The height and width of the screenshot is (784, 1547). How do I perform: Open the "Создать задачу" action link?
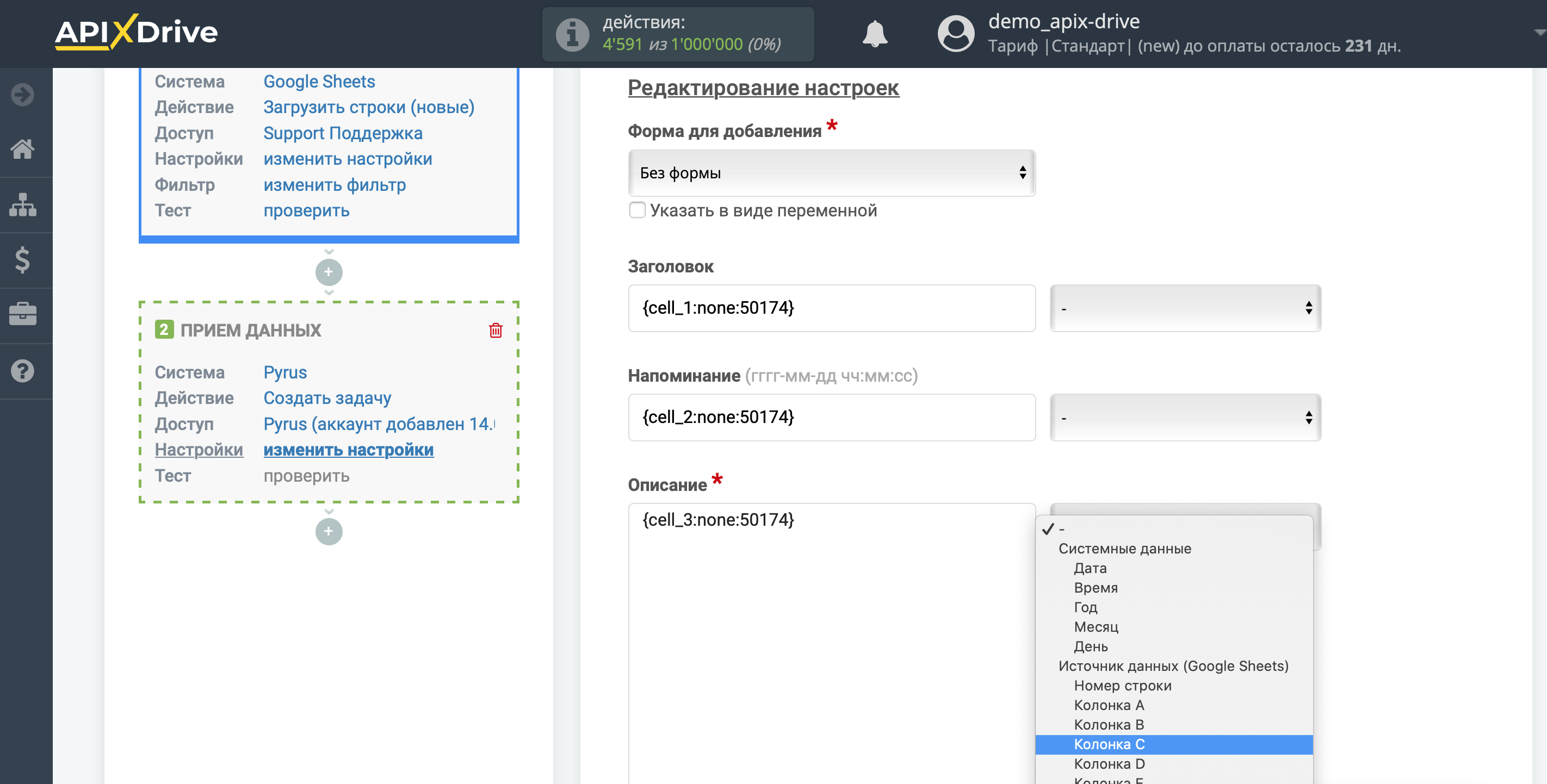coord(327,398)
